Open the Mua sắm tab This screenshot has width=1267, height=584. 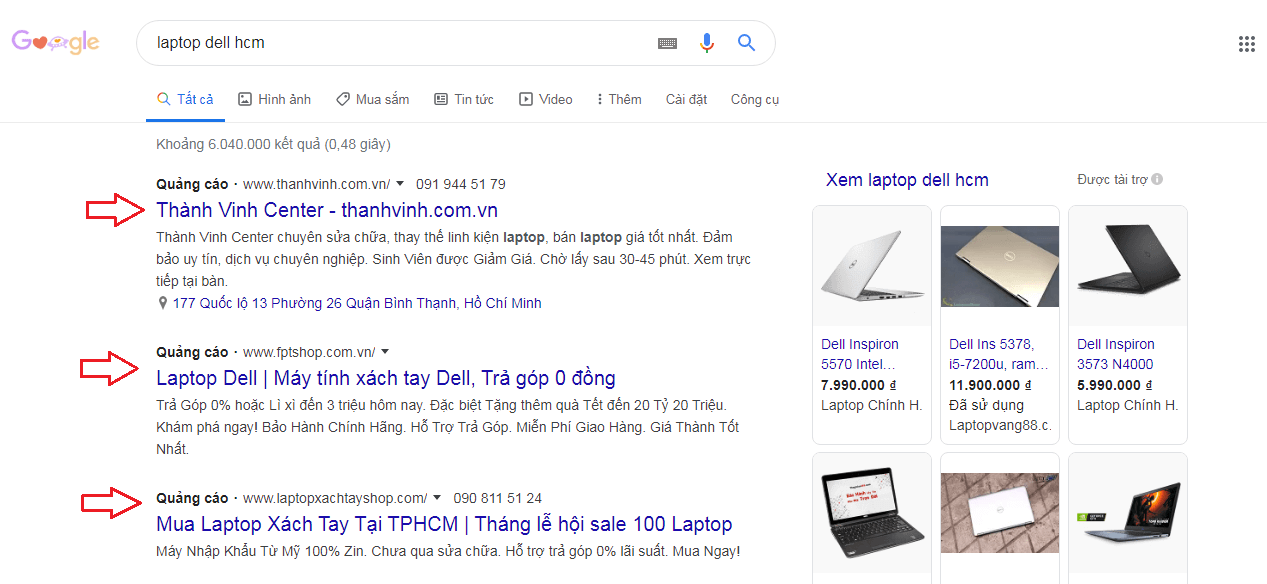372,99
